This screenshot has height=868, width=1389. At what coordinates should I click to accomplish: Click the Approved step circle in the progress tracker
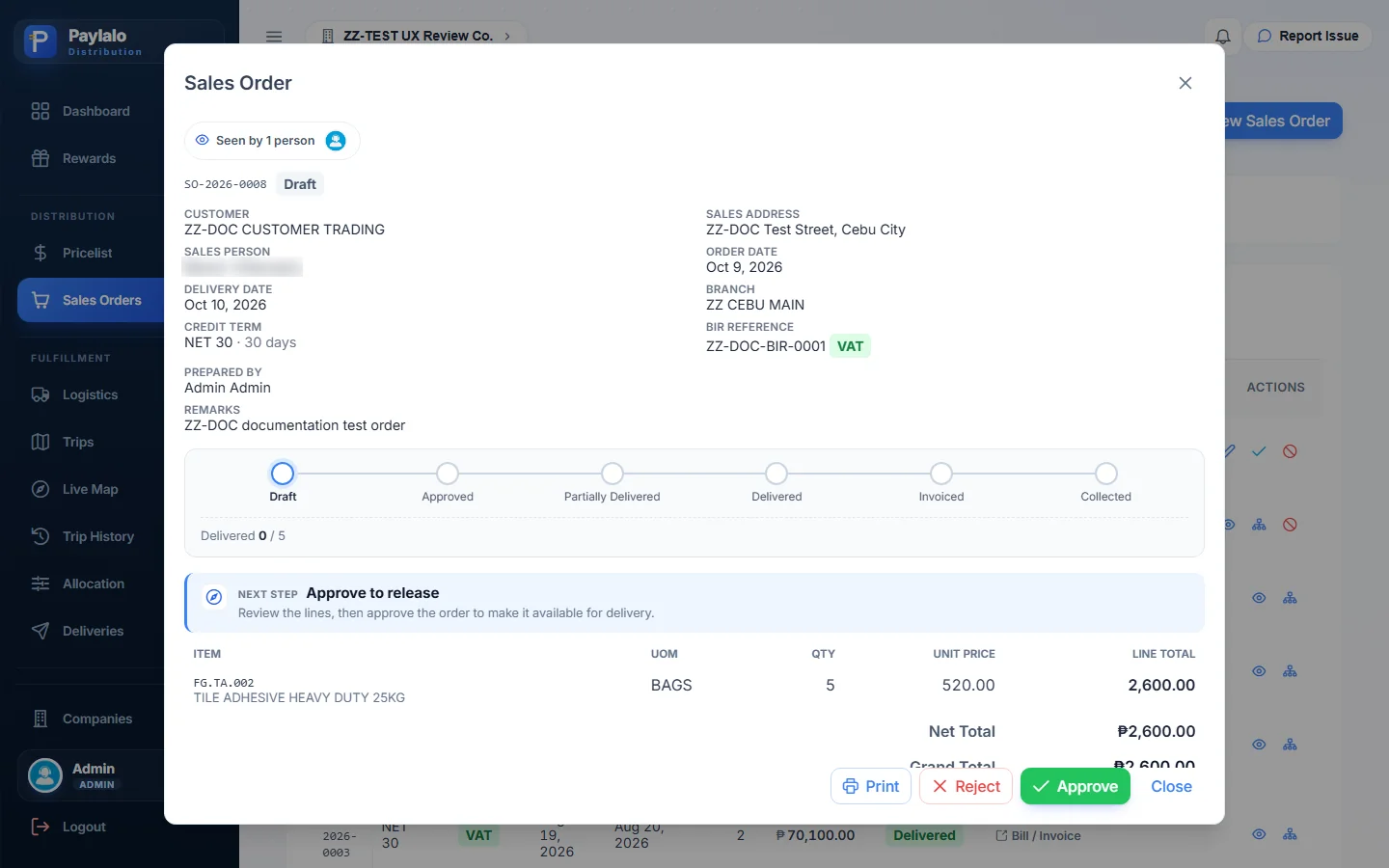[x=448, y=474]
